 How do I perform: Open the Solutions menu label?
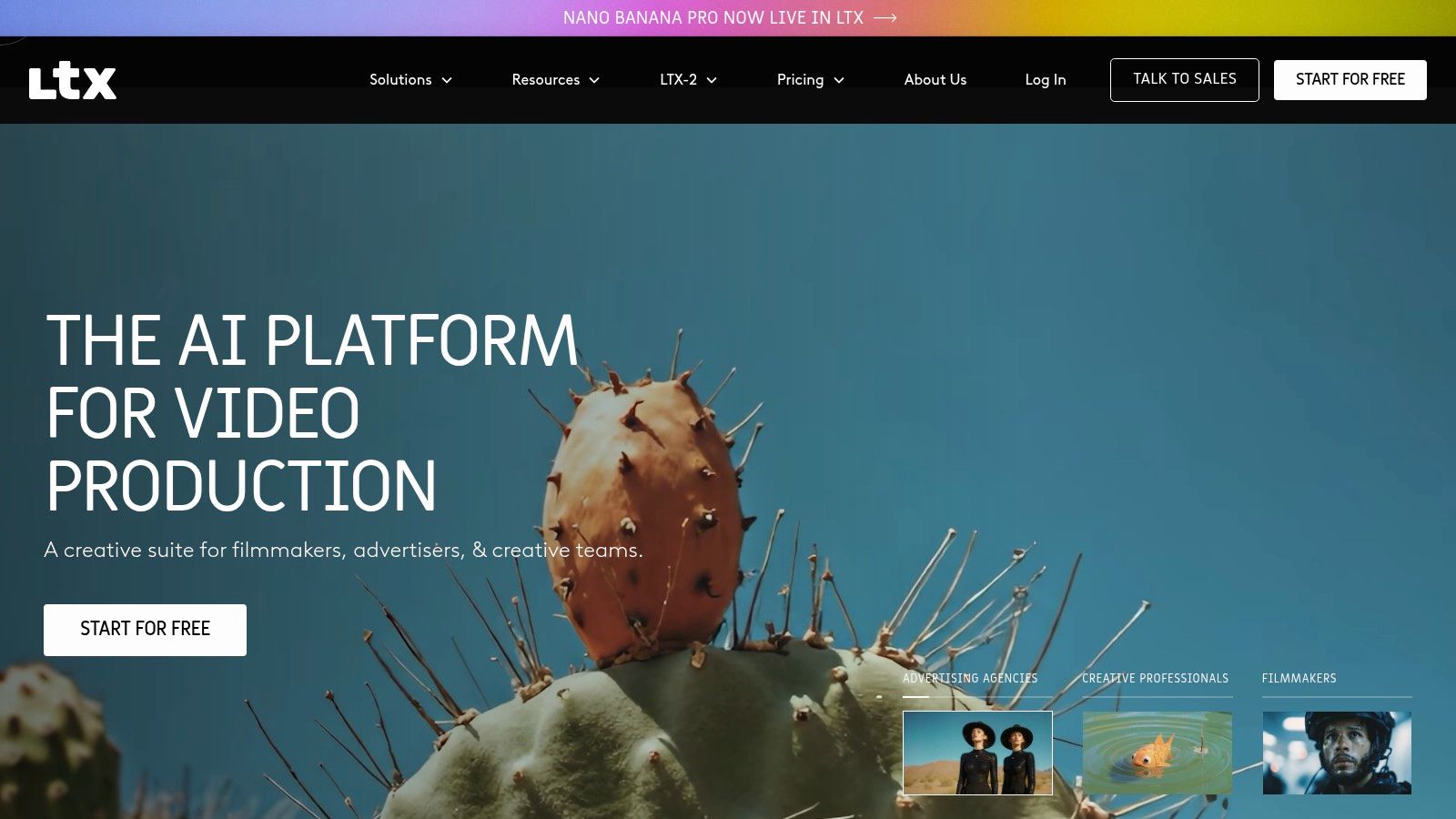pyautogui.click(x=400, y=80)
